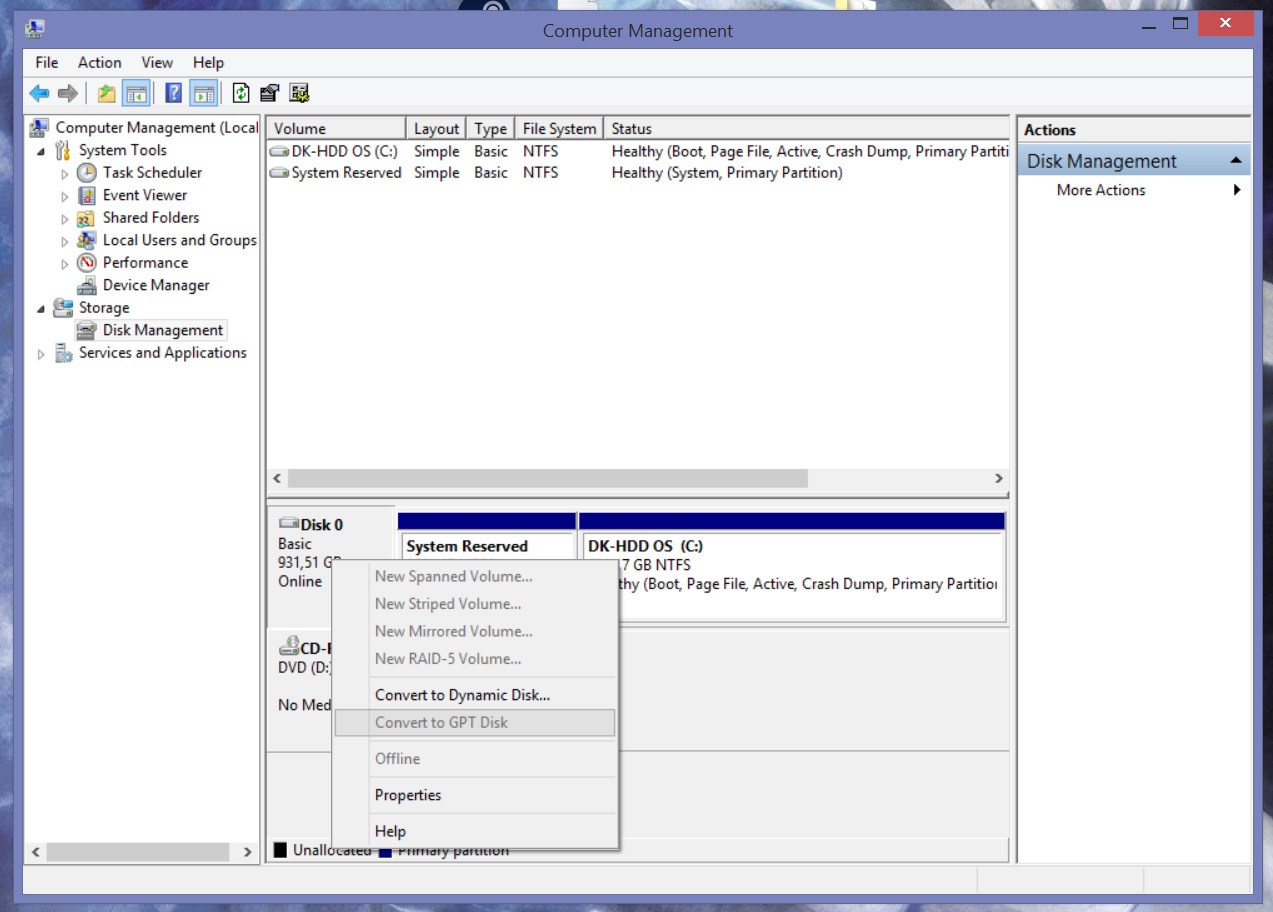This screenshot has height=912, width=1273.
Task: Click the up one level folder icon
Action: [106, 94]
